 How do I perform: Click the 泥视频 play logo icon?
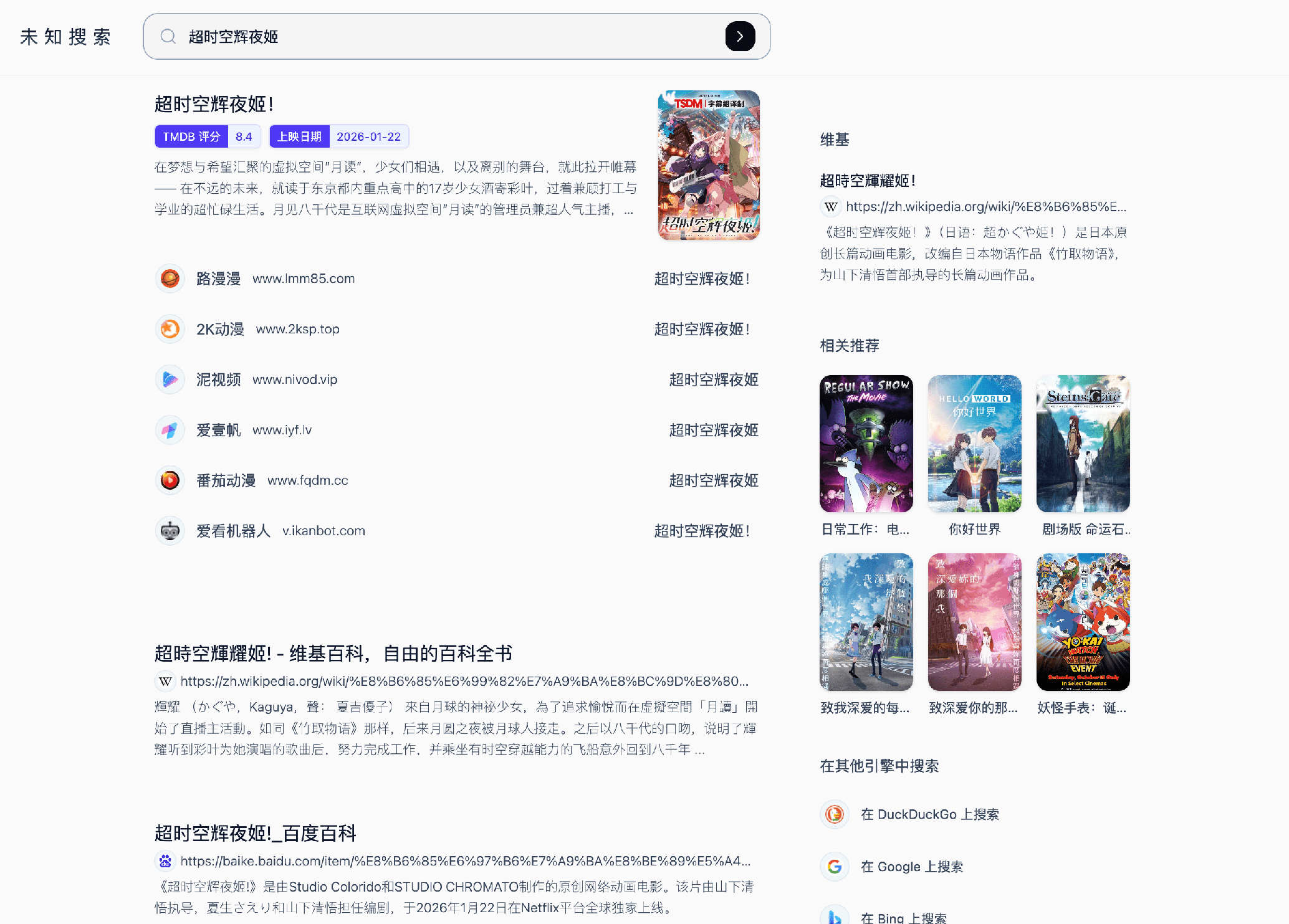170,379
